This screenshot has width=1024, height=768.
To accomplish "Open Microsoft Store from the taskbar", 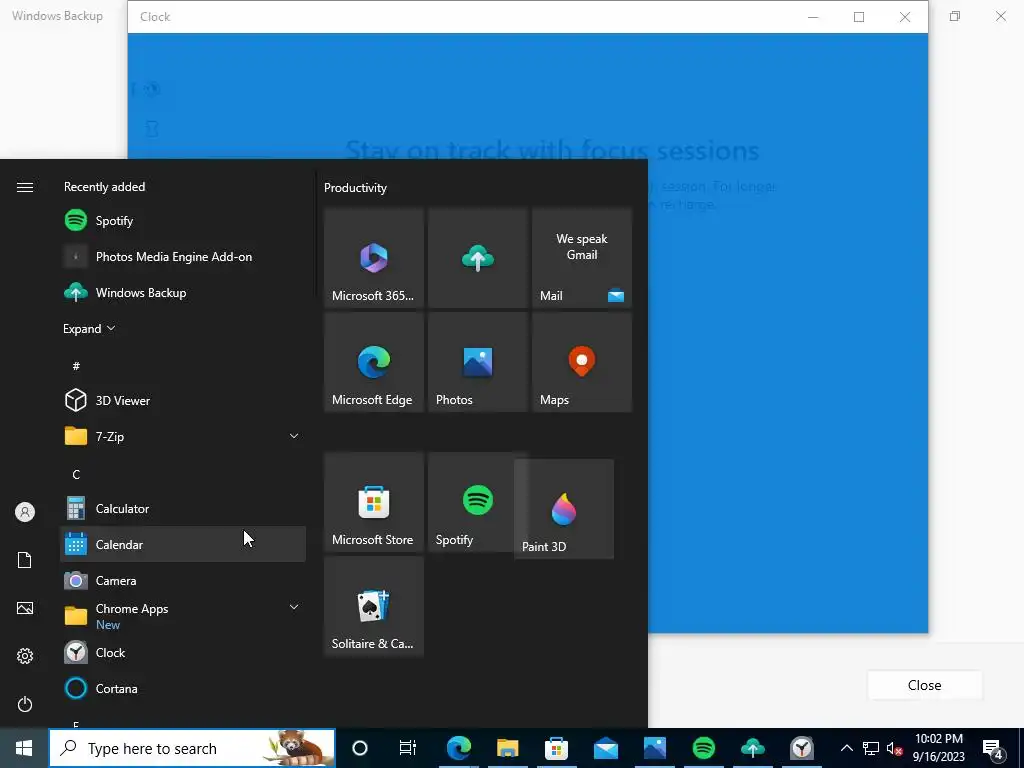I will point(556,748).
